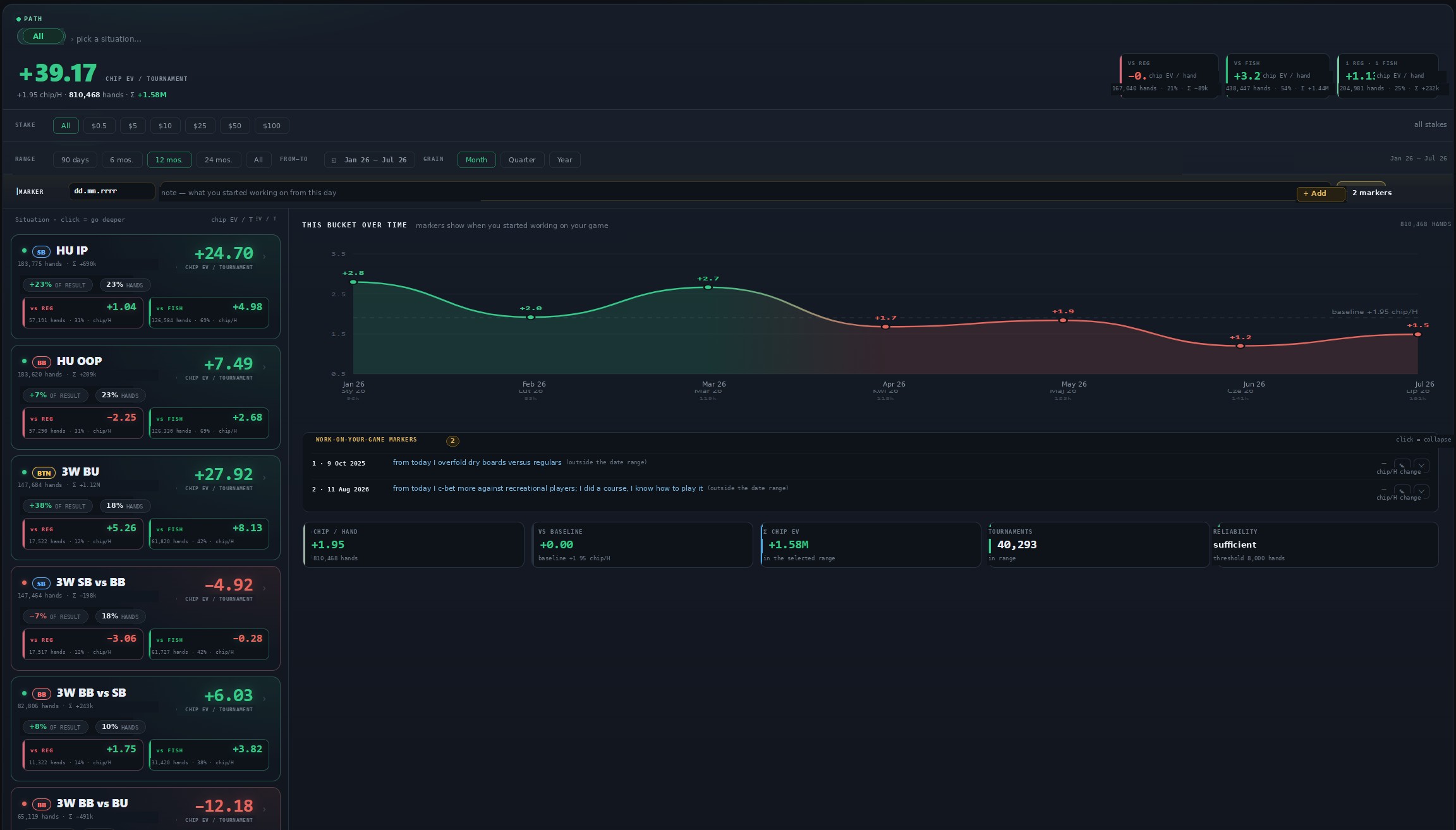Image resolution: width=1456 pixels, height=830 pixels.
Task: Collapse the work-on-your-game markers panel
Action: tap(1423, 440)
